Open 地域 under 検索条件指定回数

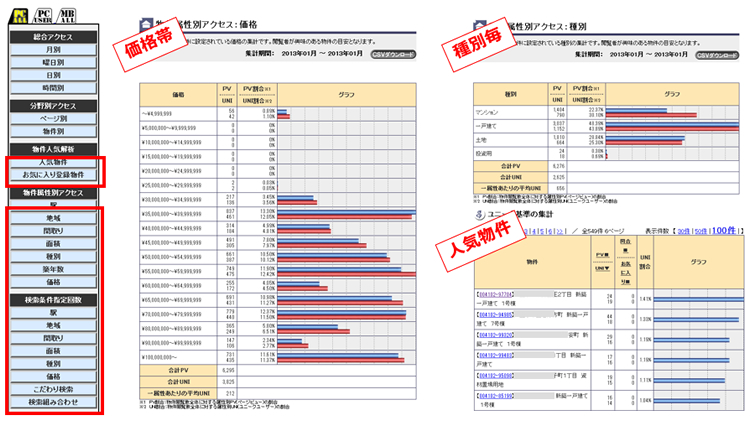point(53,325)
